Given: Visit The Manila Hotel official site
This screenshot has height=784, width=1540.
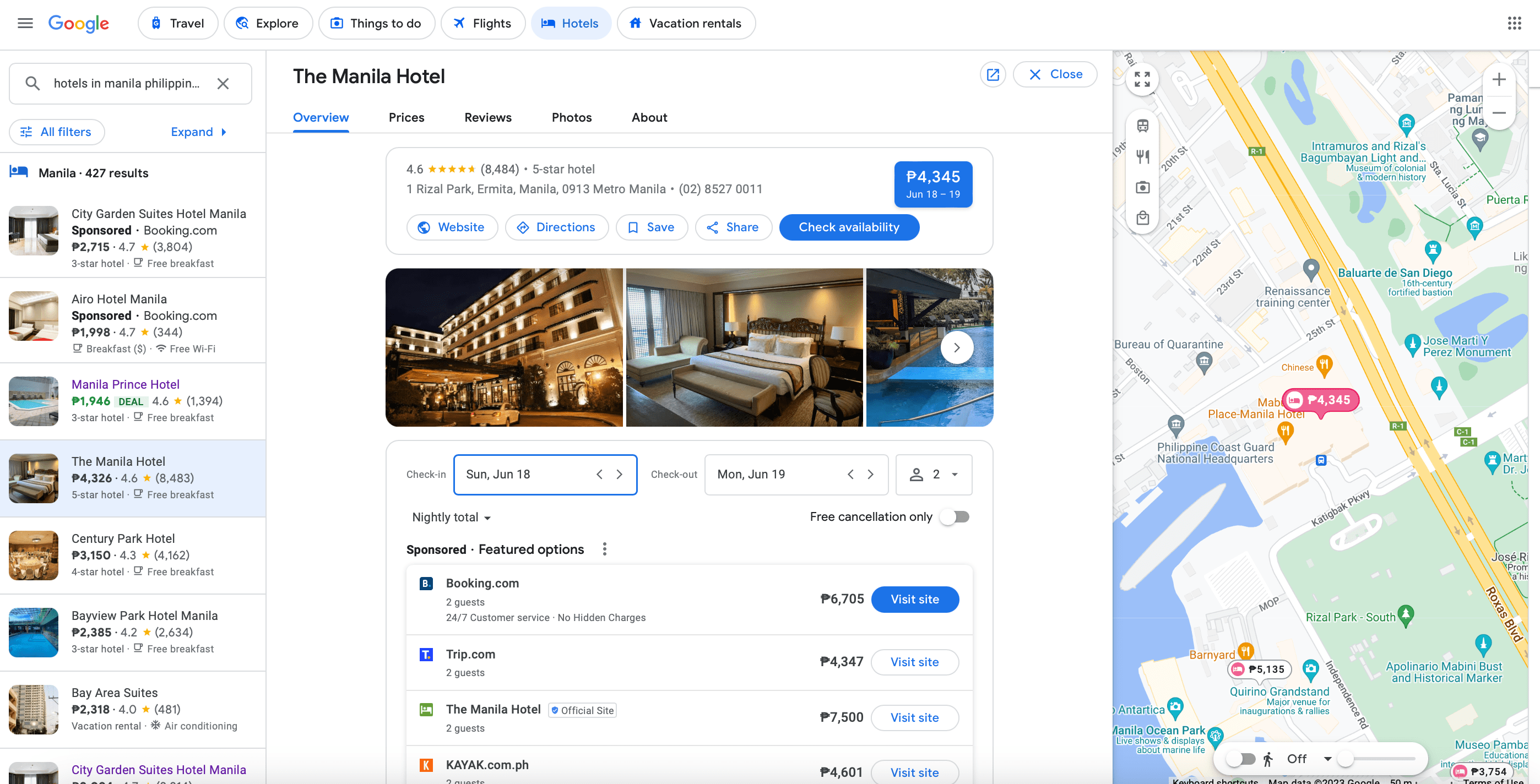Looking at the screenshot, I should click(x=915, y=718).
